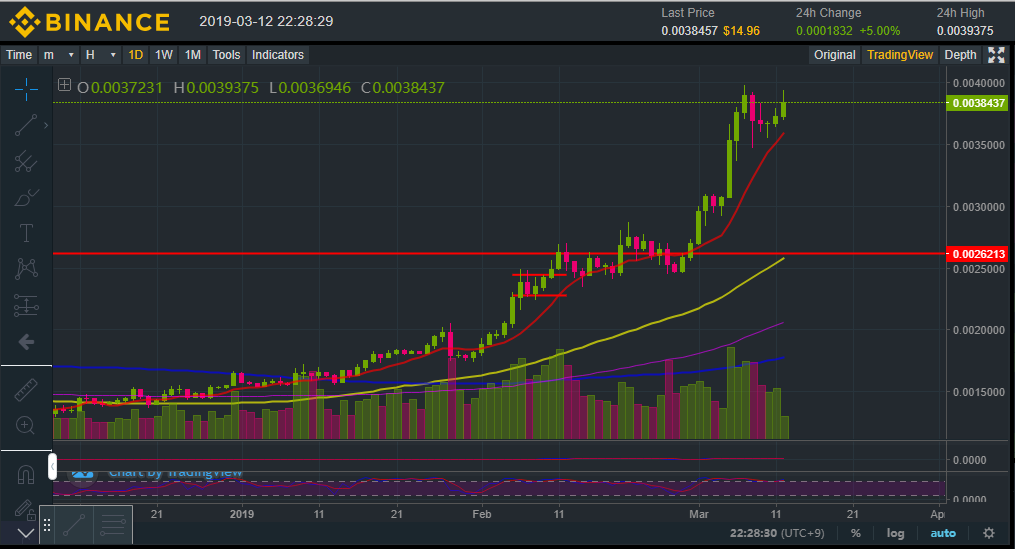Switch to the Original chart view
Screen dimensions: 1015x549
(834, 55)
